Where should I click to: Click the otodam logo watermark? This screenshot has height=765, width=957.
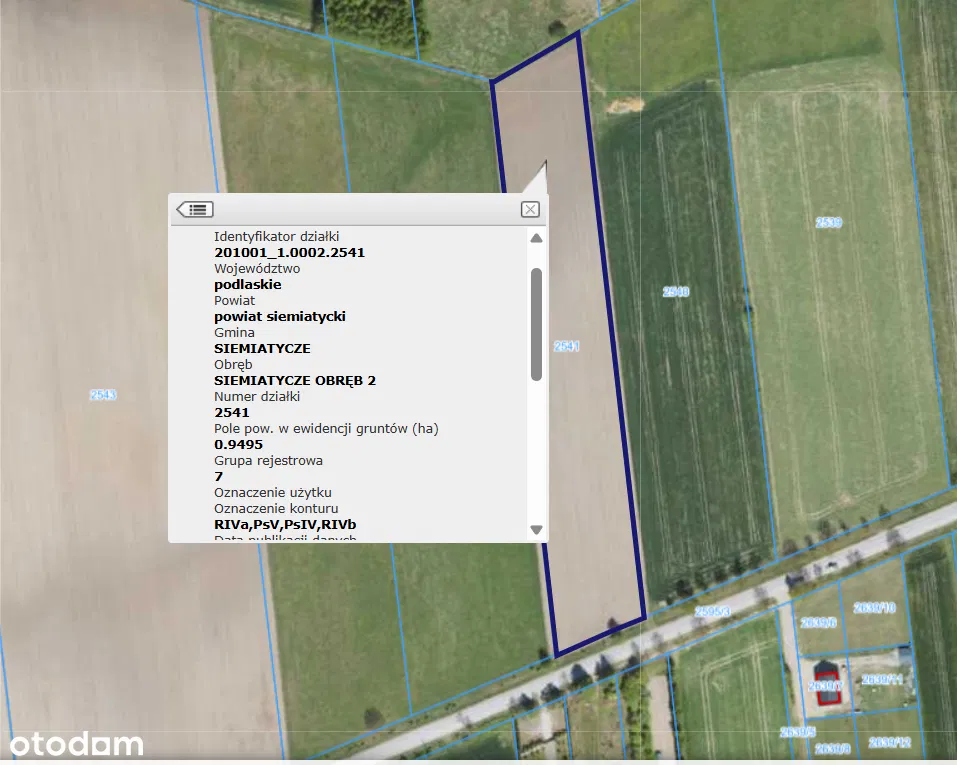(76, 744)
